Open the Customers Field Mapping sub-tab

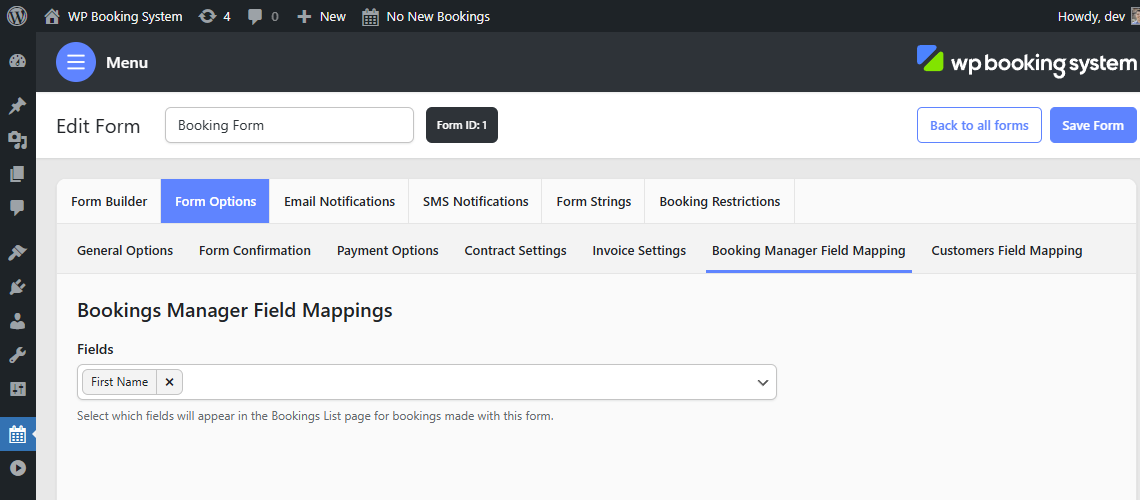click(x=1006, y=251)
